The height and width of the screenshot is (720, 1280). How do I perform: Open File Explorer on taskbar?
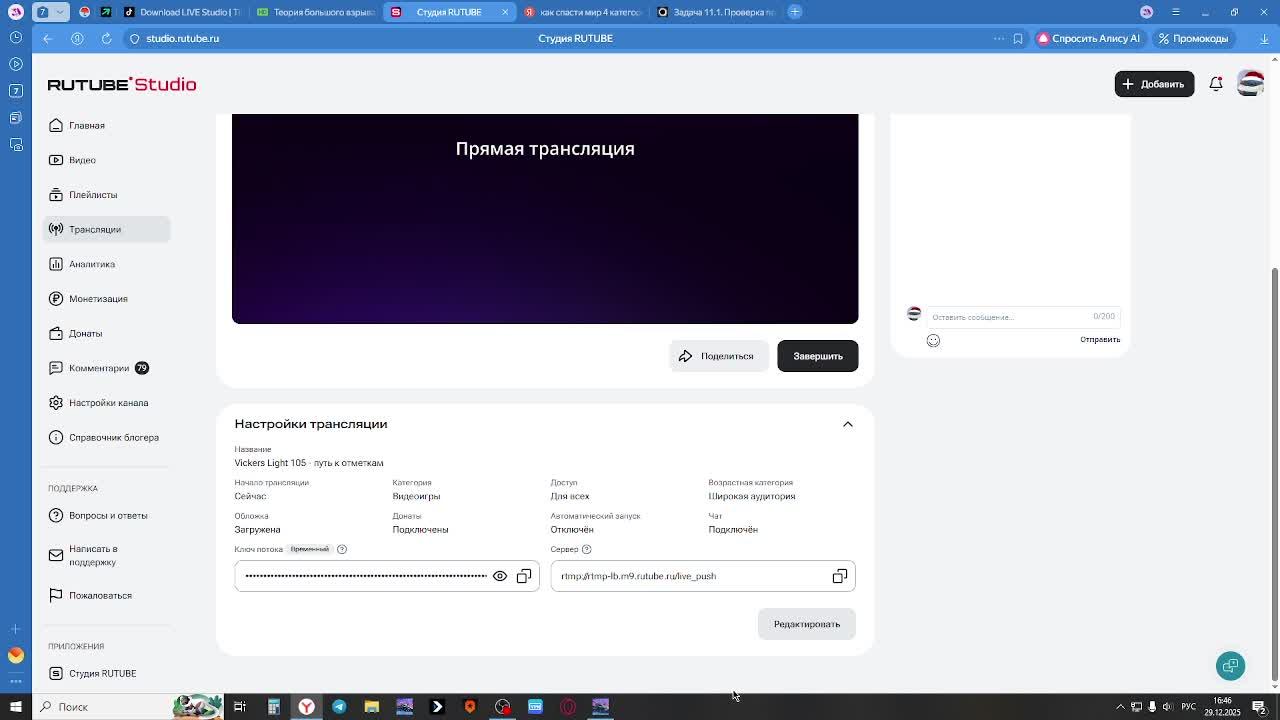coord(372,707)
